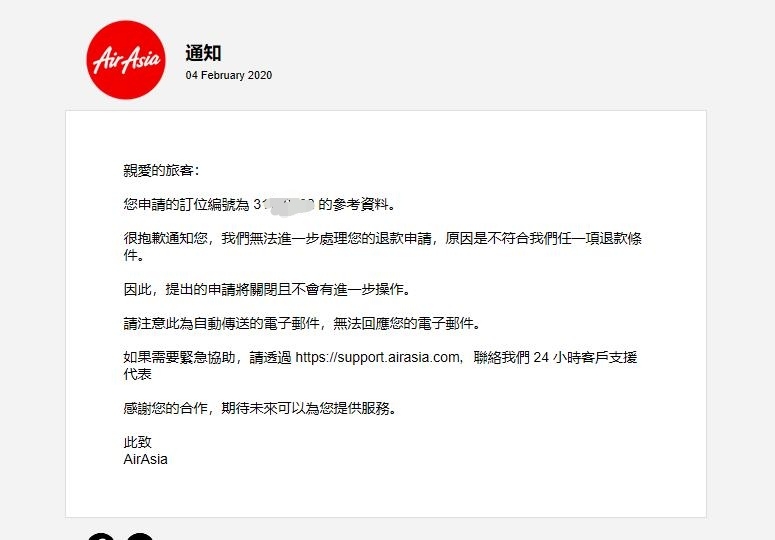Click the 聯絡我們 24 小時客戶支援 text
Viewport: 775px width, 540px height.
(x=555, y=357)
